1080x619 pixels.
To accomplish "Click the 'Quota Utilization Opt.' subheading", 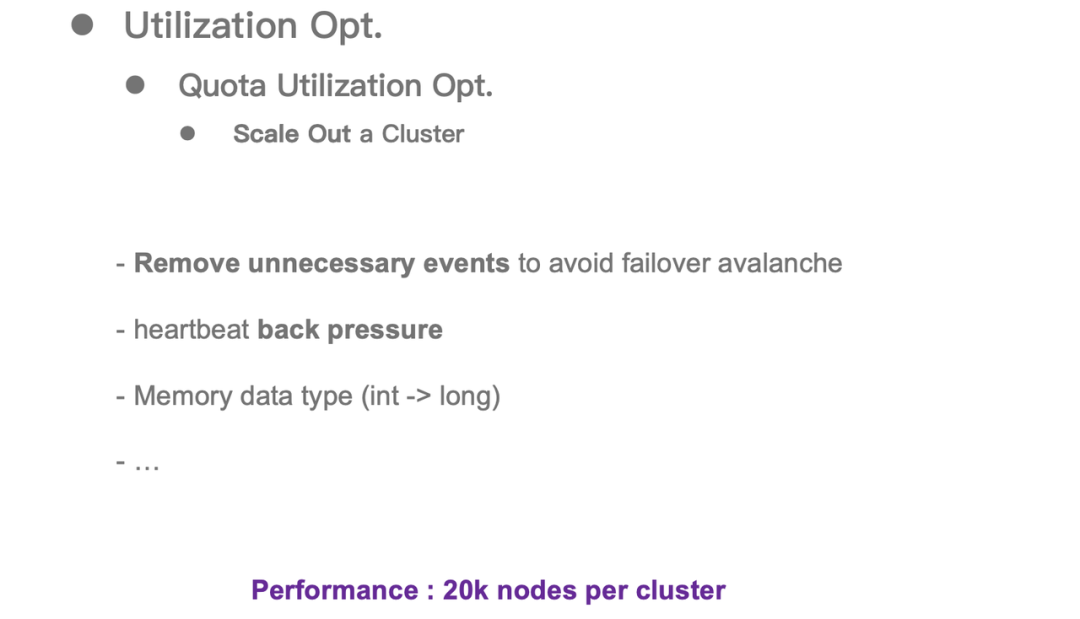I will (x=335, y=86).
